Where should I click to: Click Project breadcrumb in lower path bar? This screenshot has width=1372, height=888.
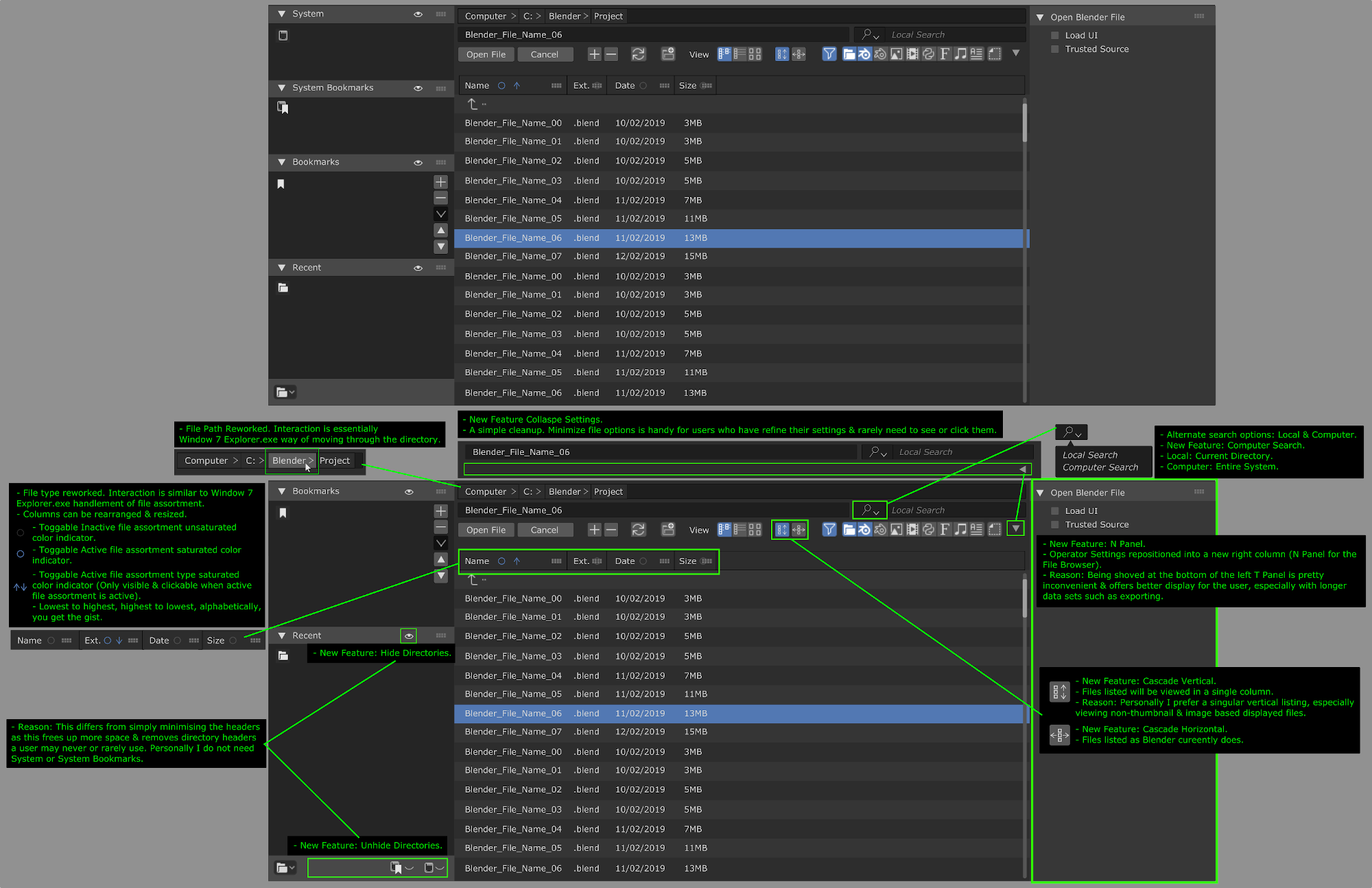tap(608, 491)
